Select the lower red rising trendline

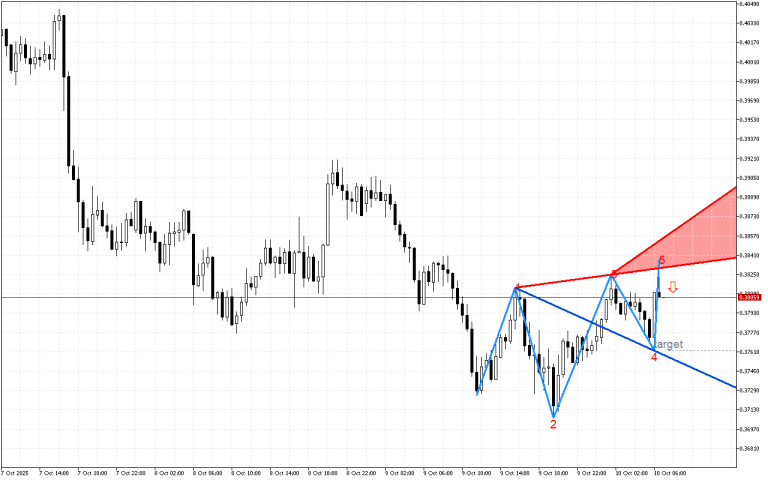[x=700, y=263]
